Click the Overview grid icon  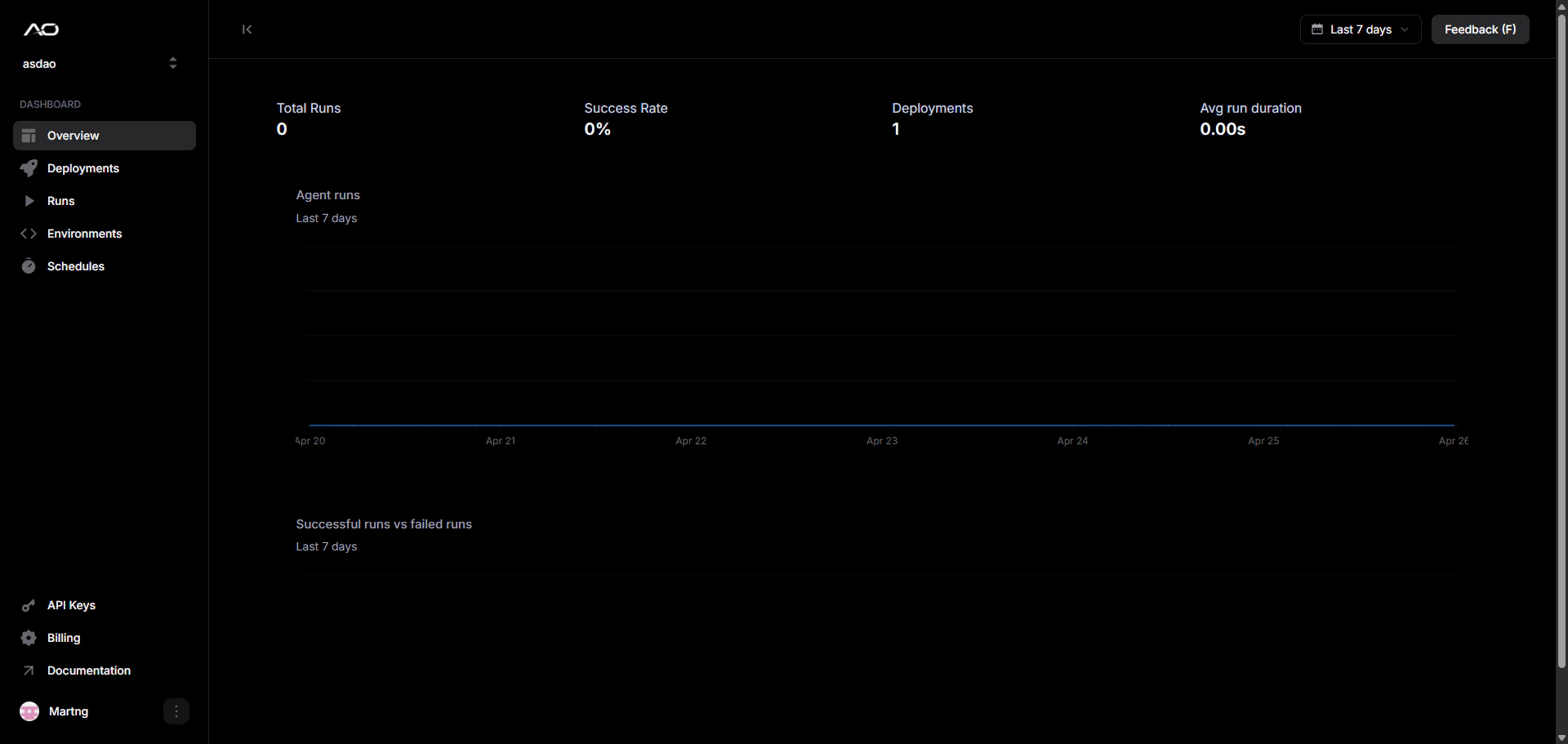[x=29, y=136]
